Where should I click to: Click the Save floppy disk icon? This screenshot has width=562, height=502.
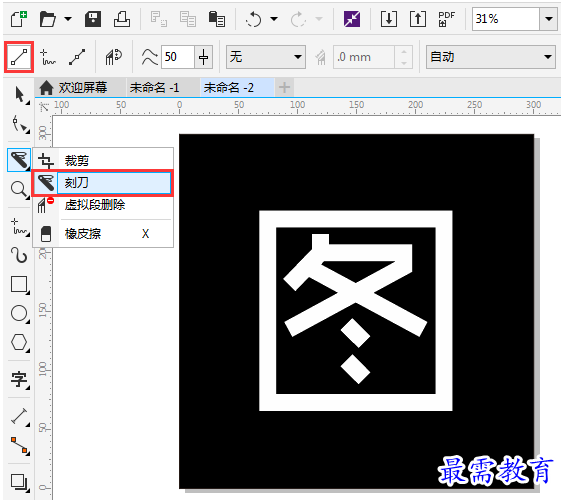[93, 19]
